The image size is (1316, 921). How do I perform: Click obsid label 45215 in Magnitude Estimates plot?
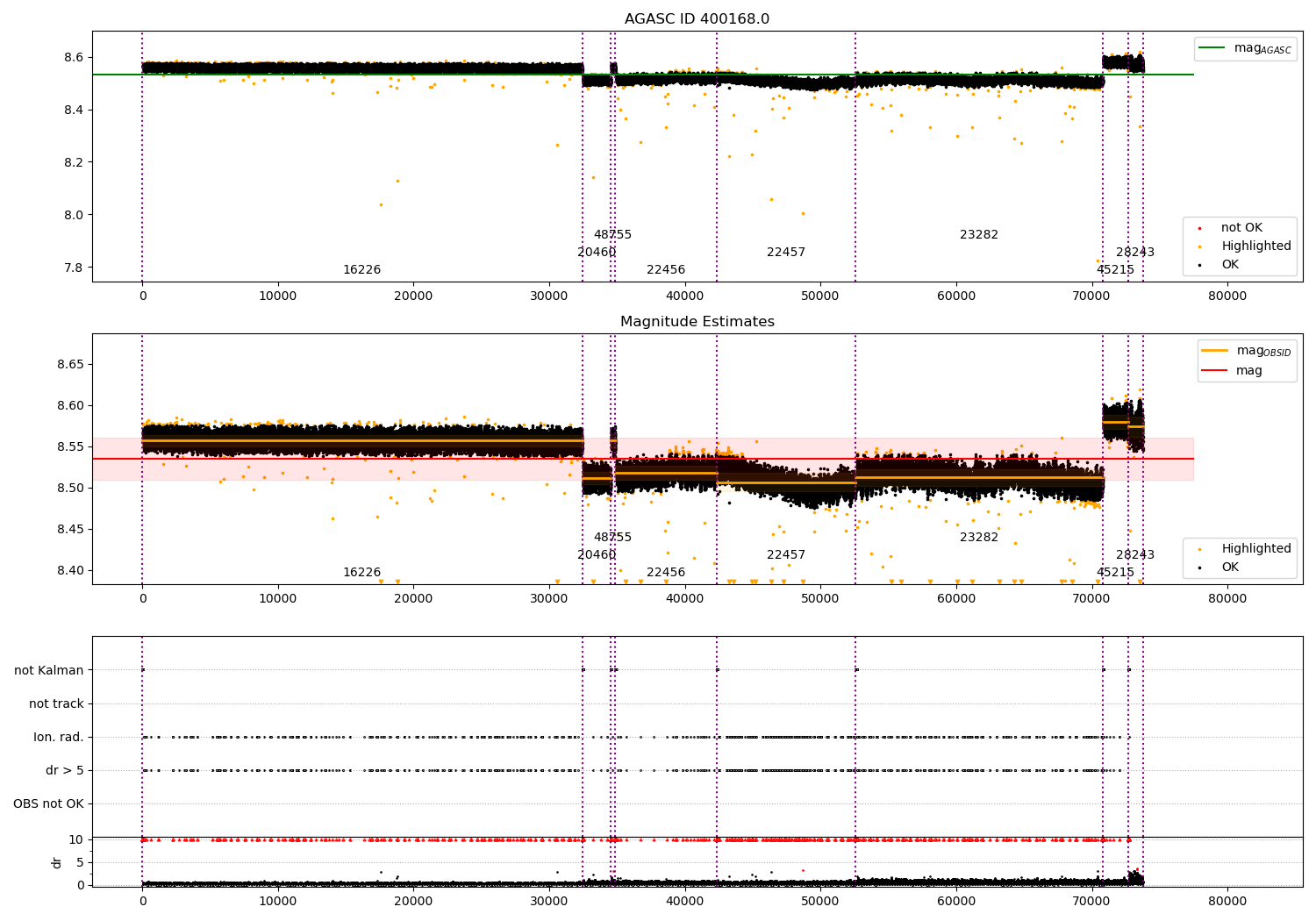[x=1115, y=573]
